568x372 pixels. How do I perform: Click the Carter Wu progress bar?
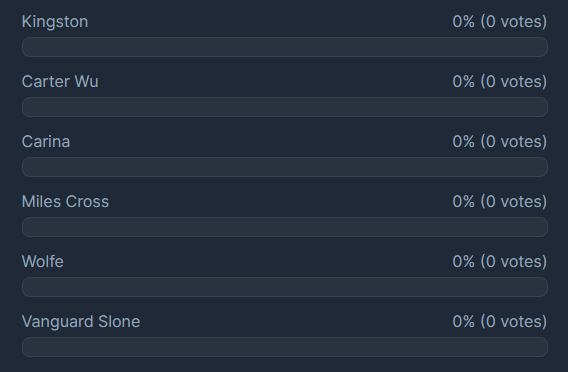click(285, 107)
